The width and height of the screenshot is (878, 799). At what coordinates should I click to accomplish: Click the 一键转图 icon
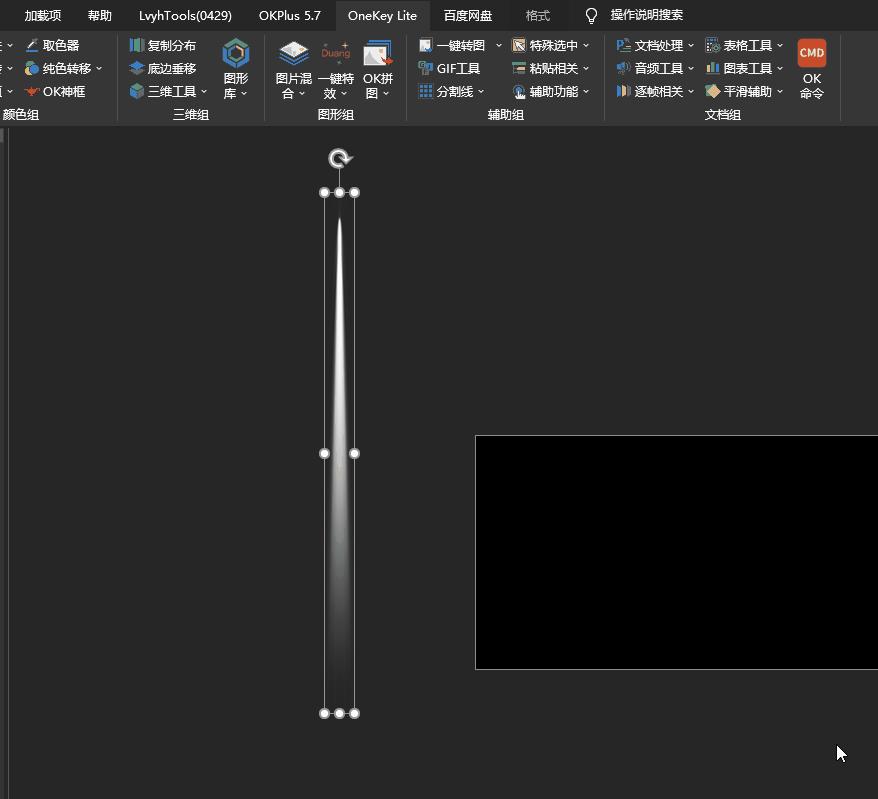[x=426, y=45]
